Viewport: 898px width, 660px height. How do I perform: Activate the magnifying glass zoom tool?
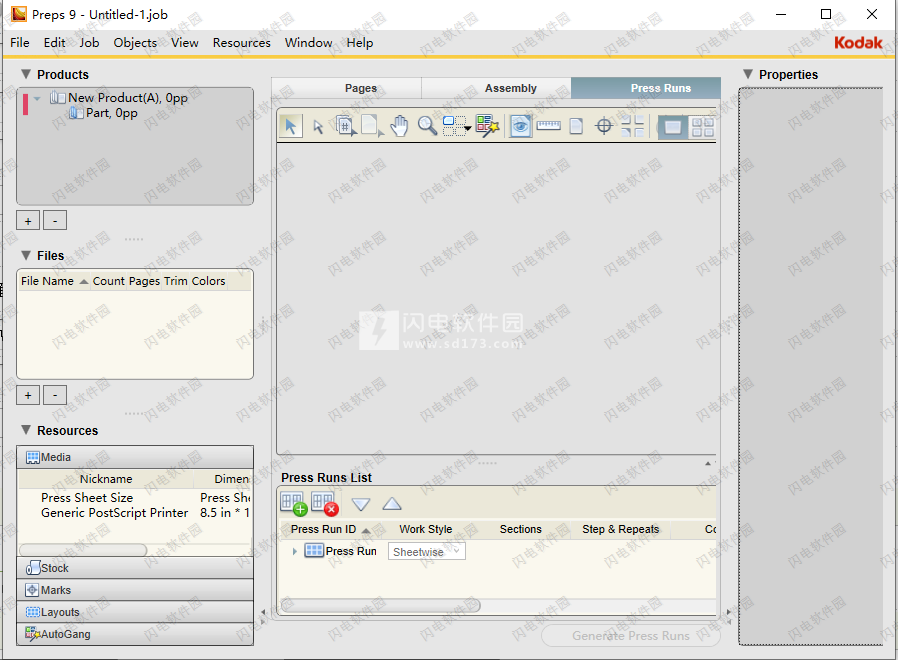427,126
